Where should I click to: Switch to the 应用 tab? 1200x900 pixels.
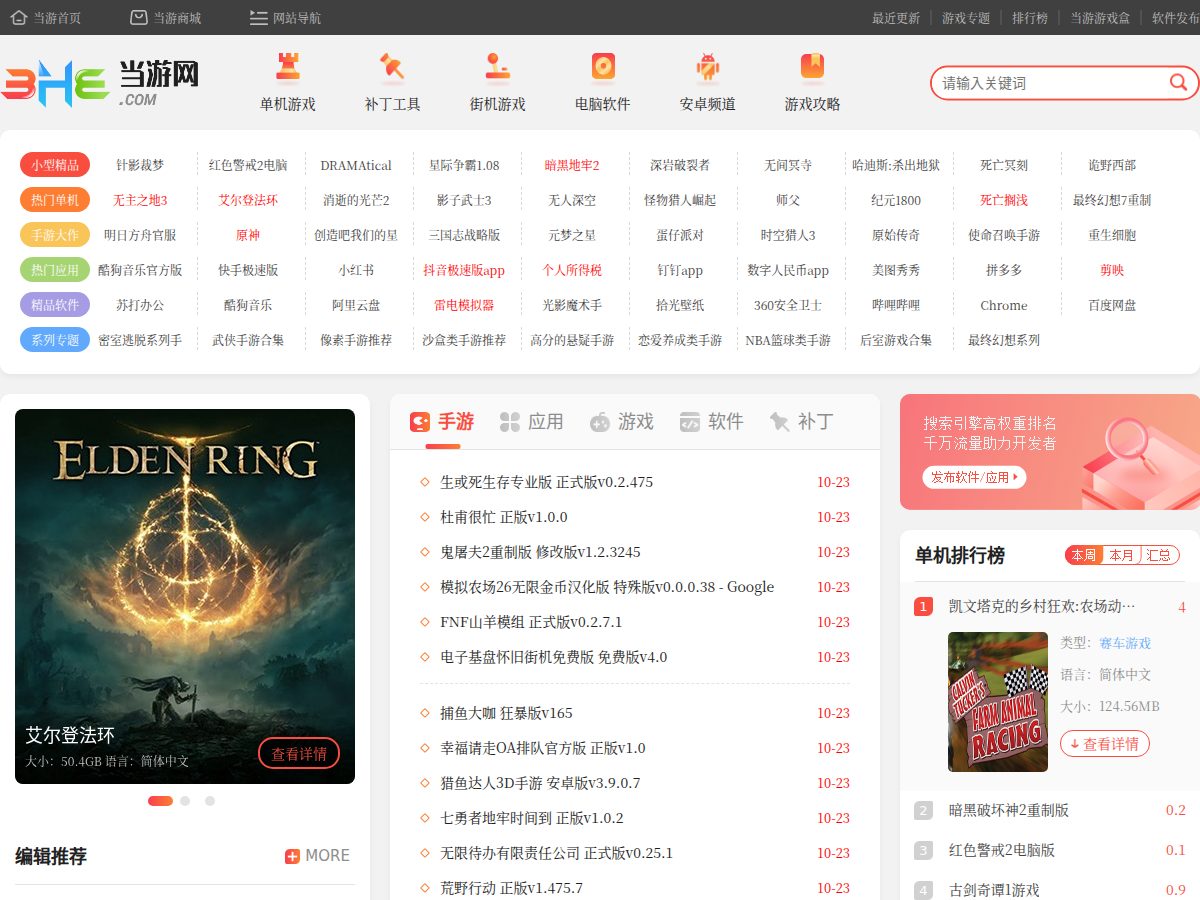pyautogui.click(x=532, y=422)
